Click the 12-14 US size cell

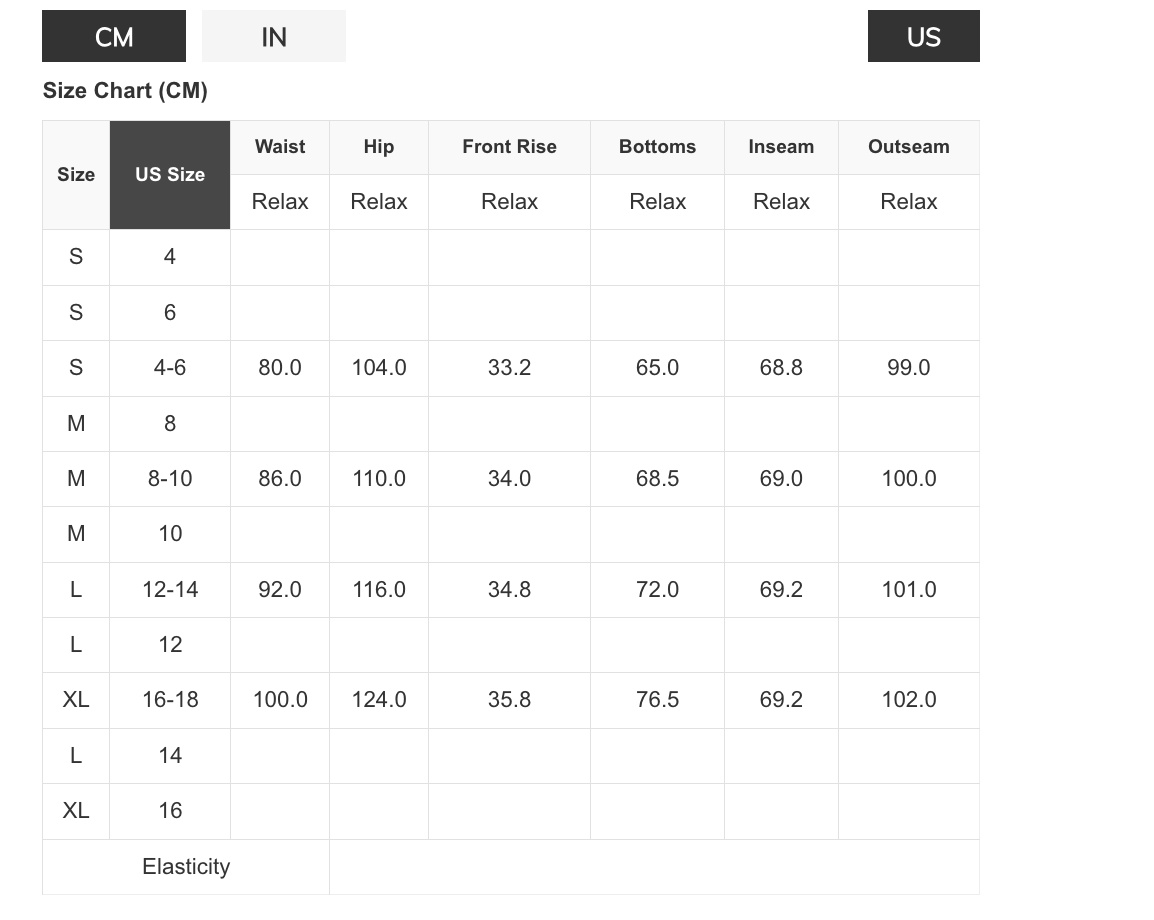tap(170, 590)
